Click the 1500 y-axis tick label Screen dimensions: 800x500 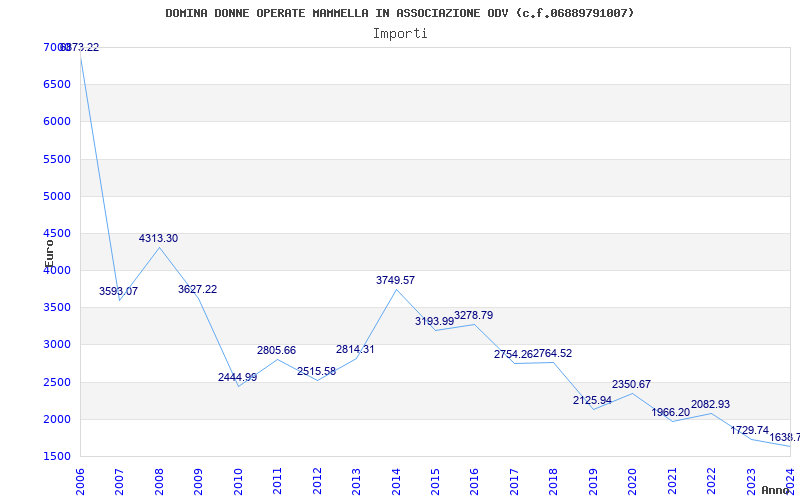(57, 456)
